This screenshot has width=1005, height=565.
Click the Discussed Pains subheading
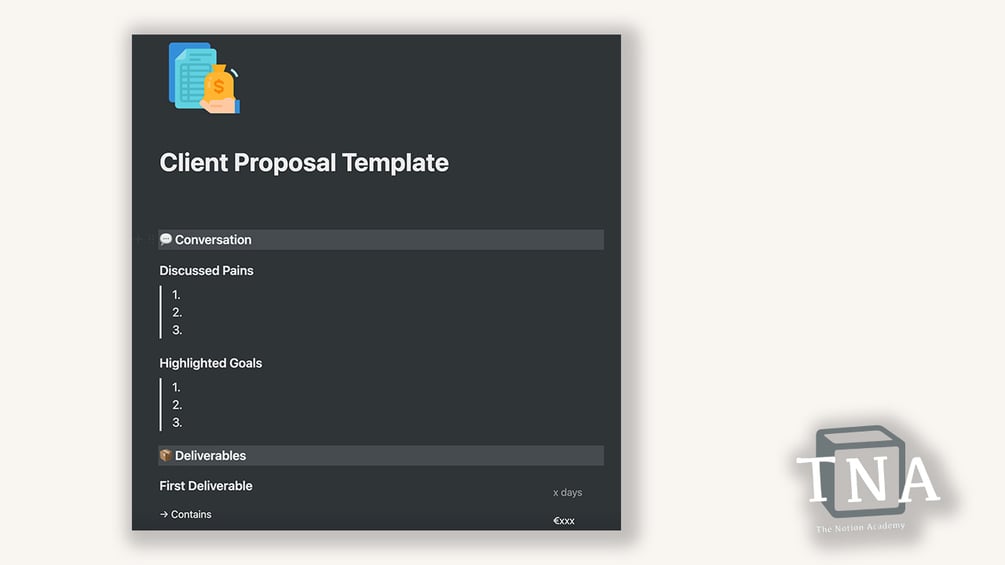click(x=206, y=271)
